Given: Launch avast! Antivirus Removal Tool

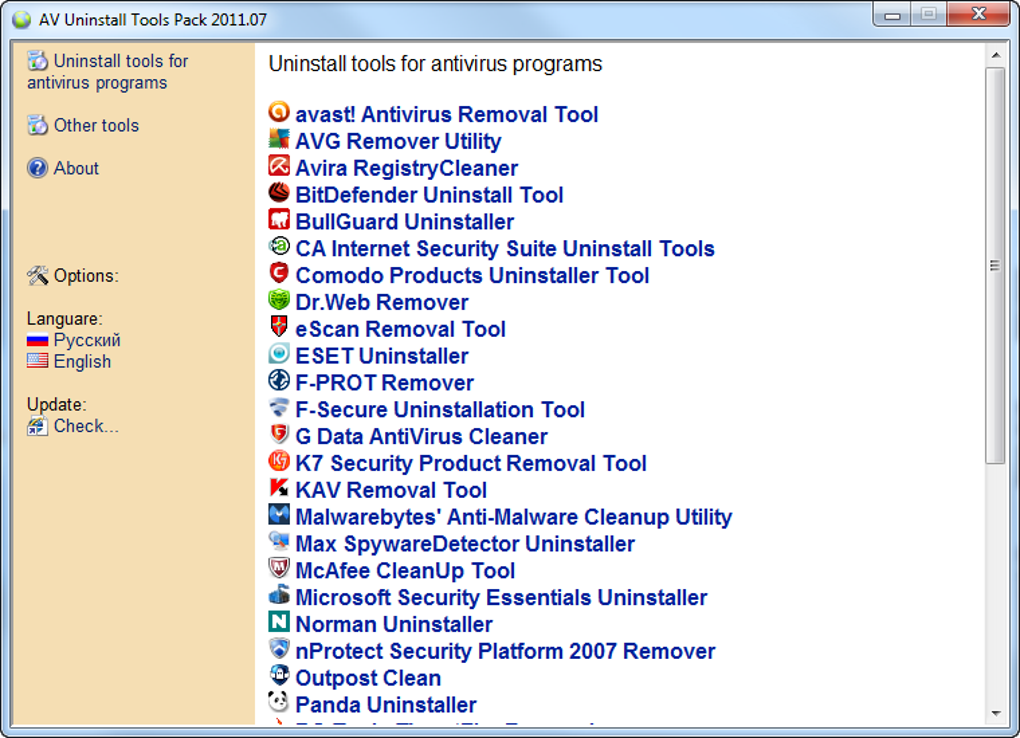Looking at the screenshot, I should pyautogui.click(x=447, y=115).
